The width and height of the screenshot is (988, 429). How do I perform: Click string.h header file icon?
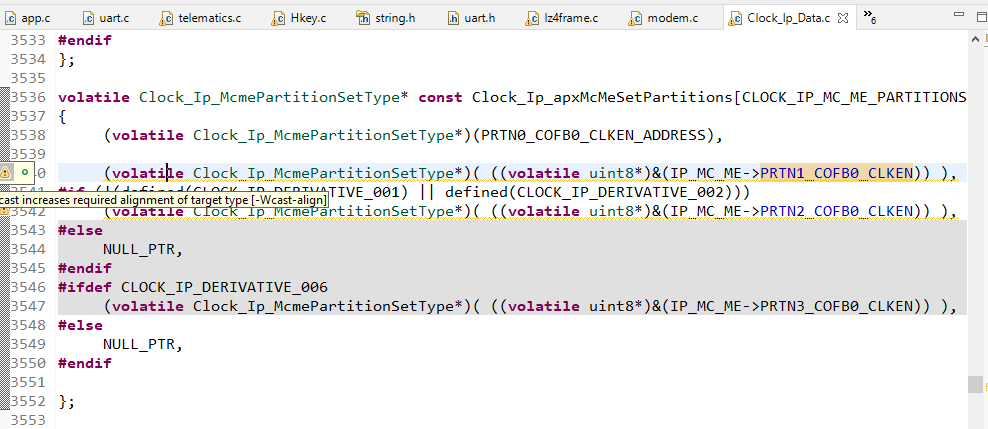[x=362, y=18]
